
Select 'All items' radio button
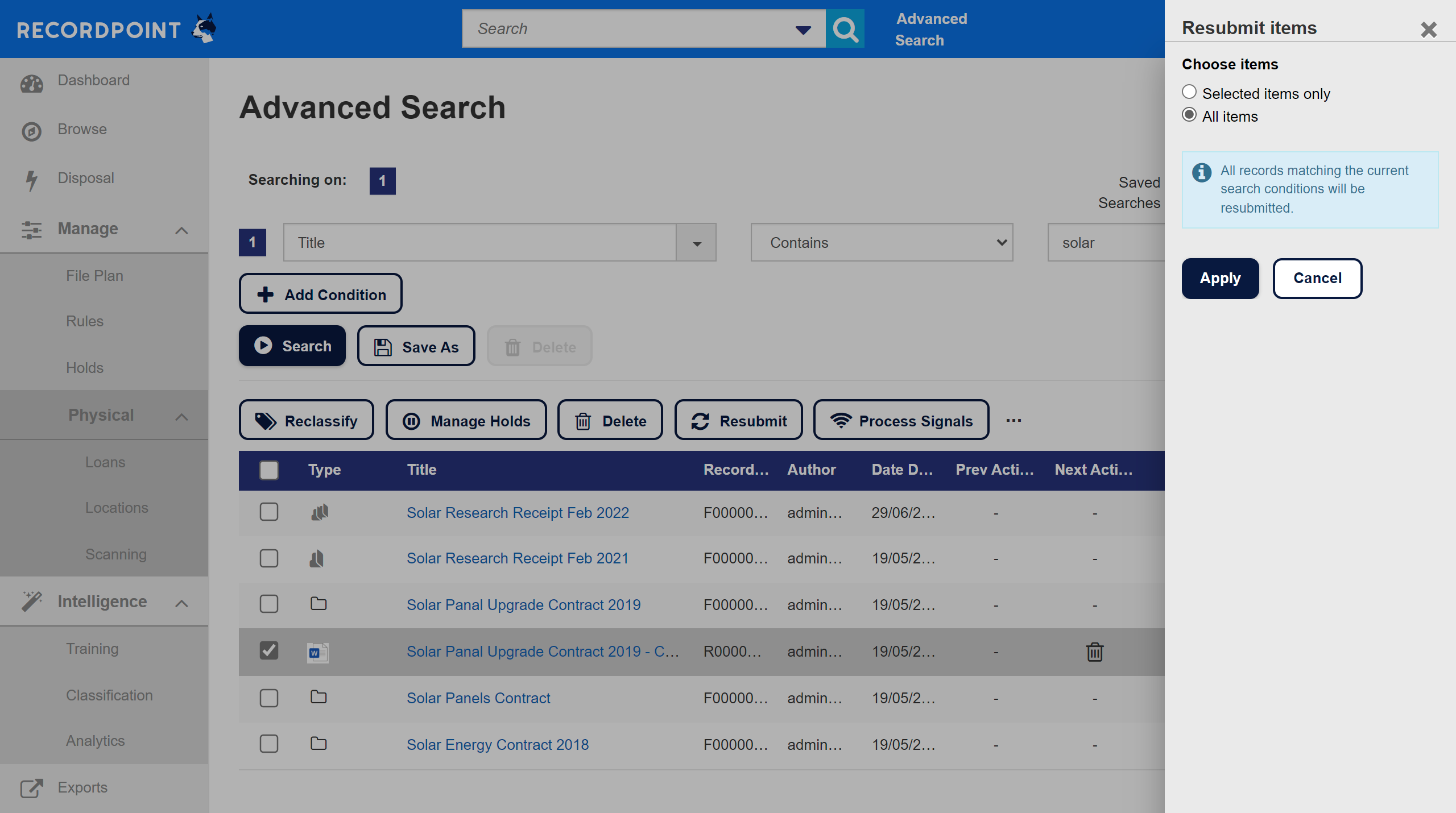pos(1189,115)
